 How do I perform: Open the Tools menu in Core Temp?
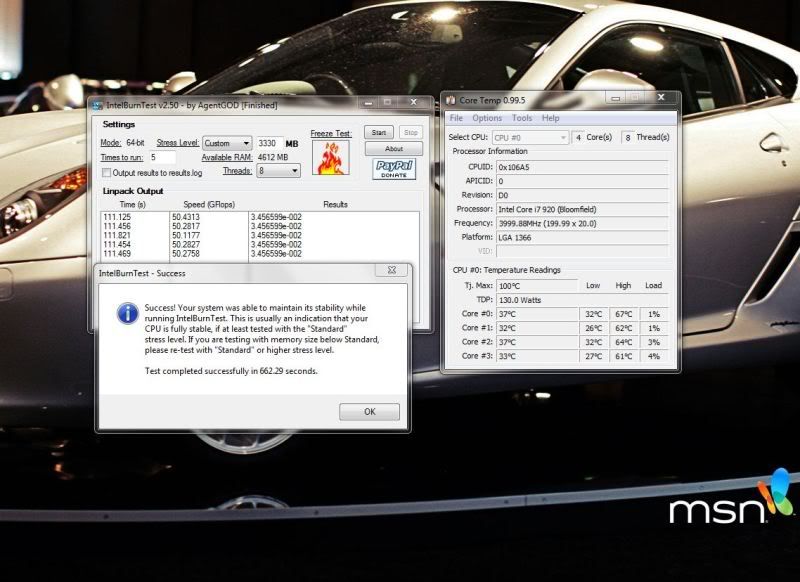[x=522, y=118]
